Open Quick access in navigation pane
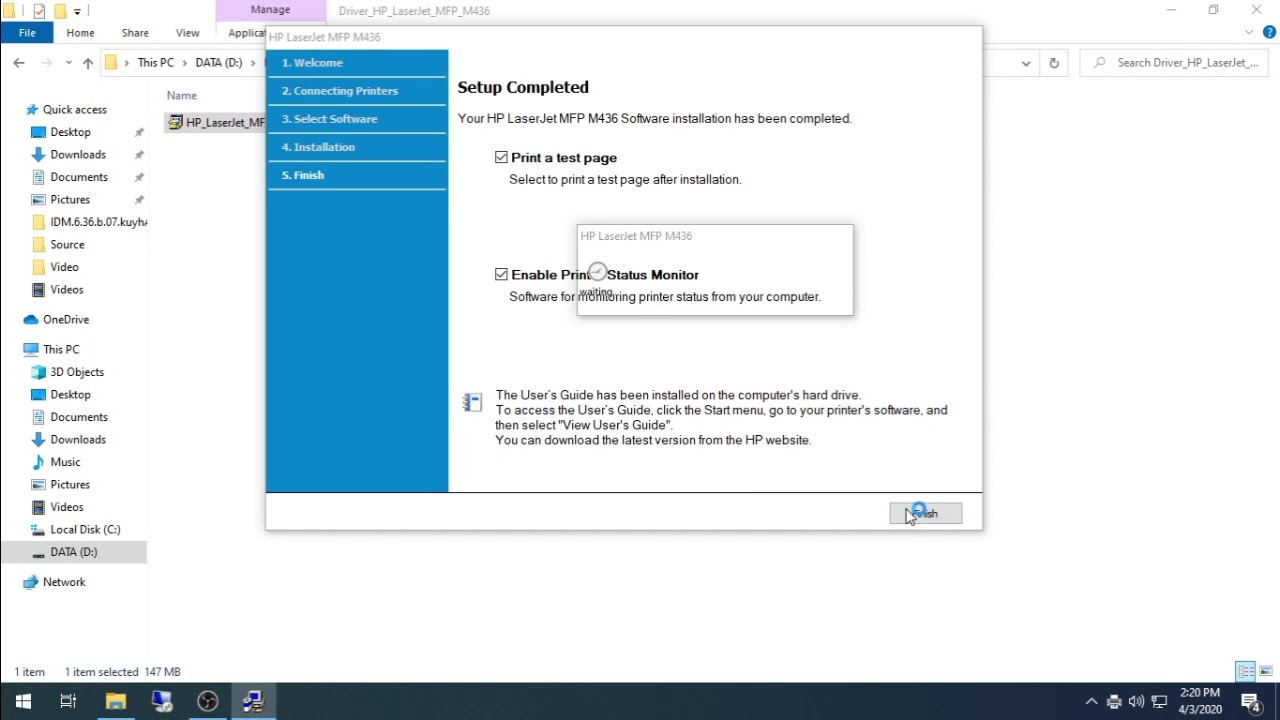 click(74, 110)
